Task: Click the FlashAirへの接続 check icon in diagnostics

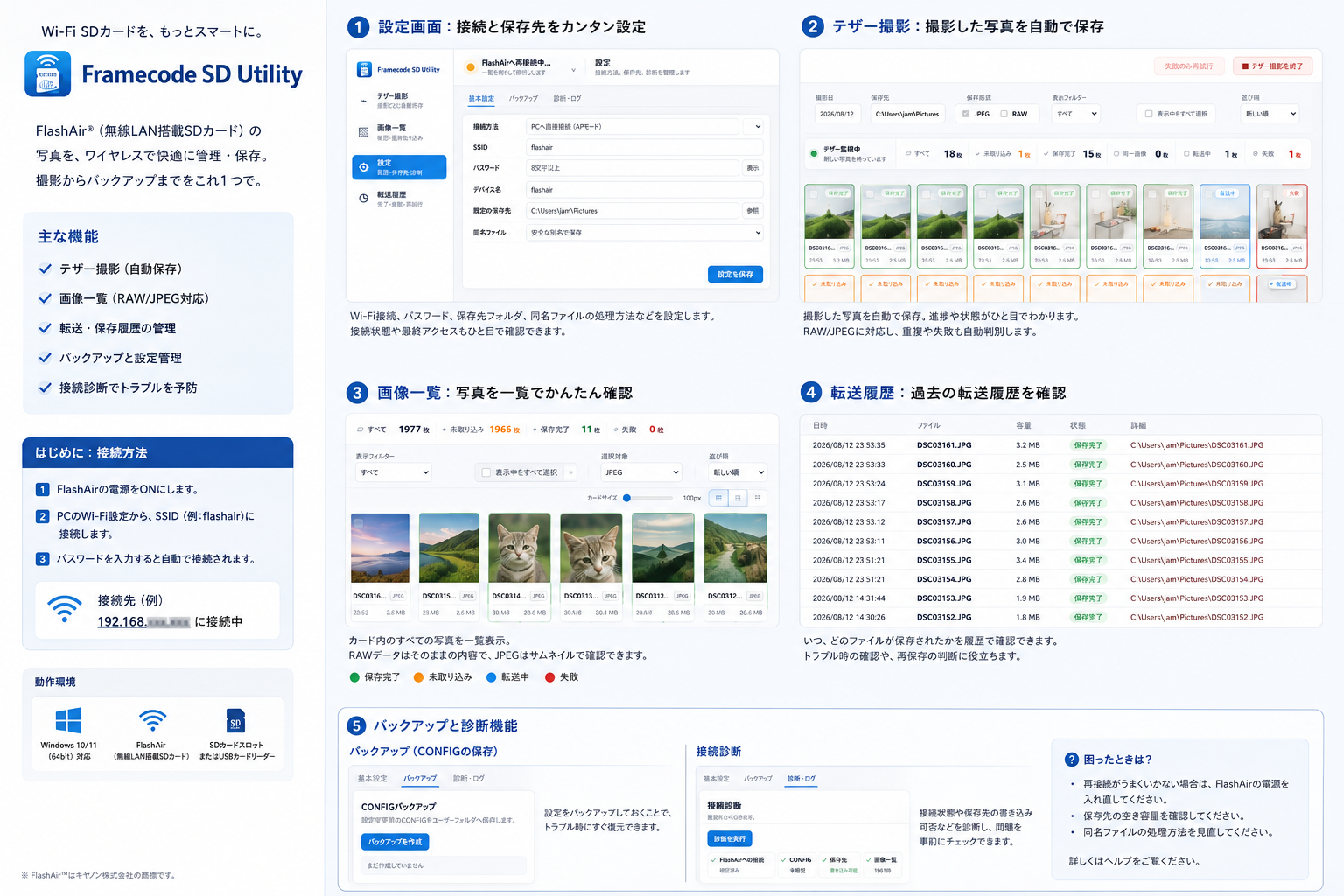Action: click(x=714, y=860)
